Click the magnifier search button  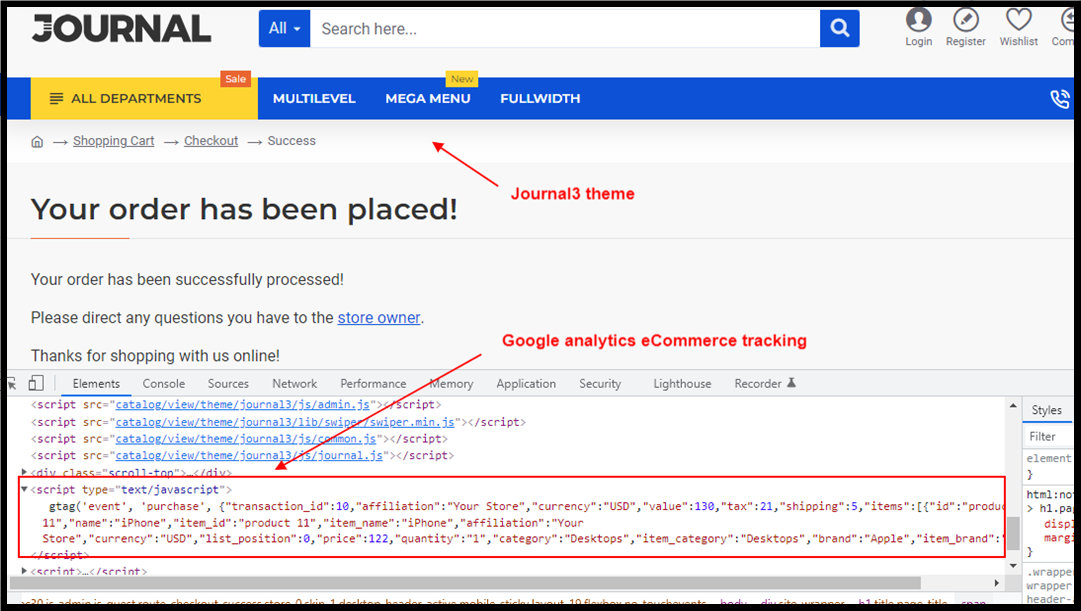pos(840,29)
